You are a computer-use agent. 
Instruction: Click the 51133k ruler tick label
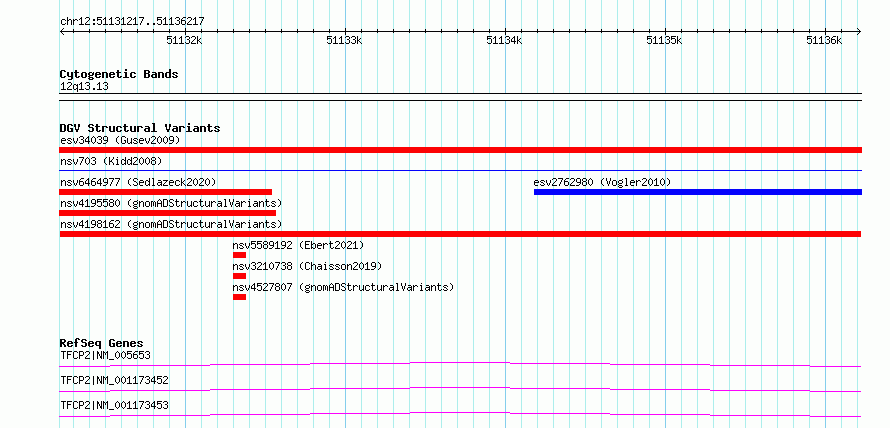point(345,40)
